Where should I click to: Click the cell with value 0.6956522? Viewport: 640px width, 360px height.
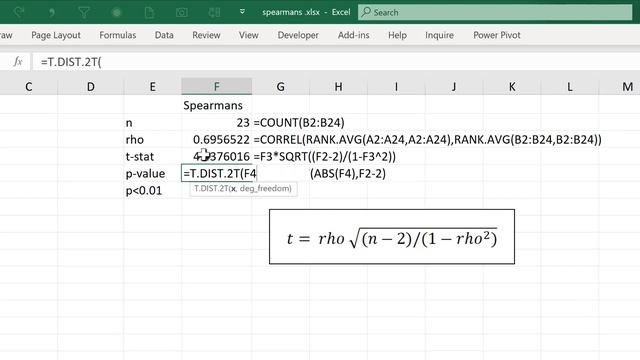coord(217,140)
